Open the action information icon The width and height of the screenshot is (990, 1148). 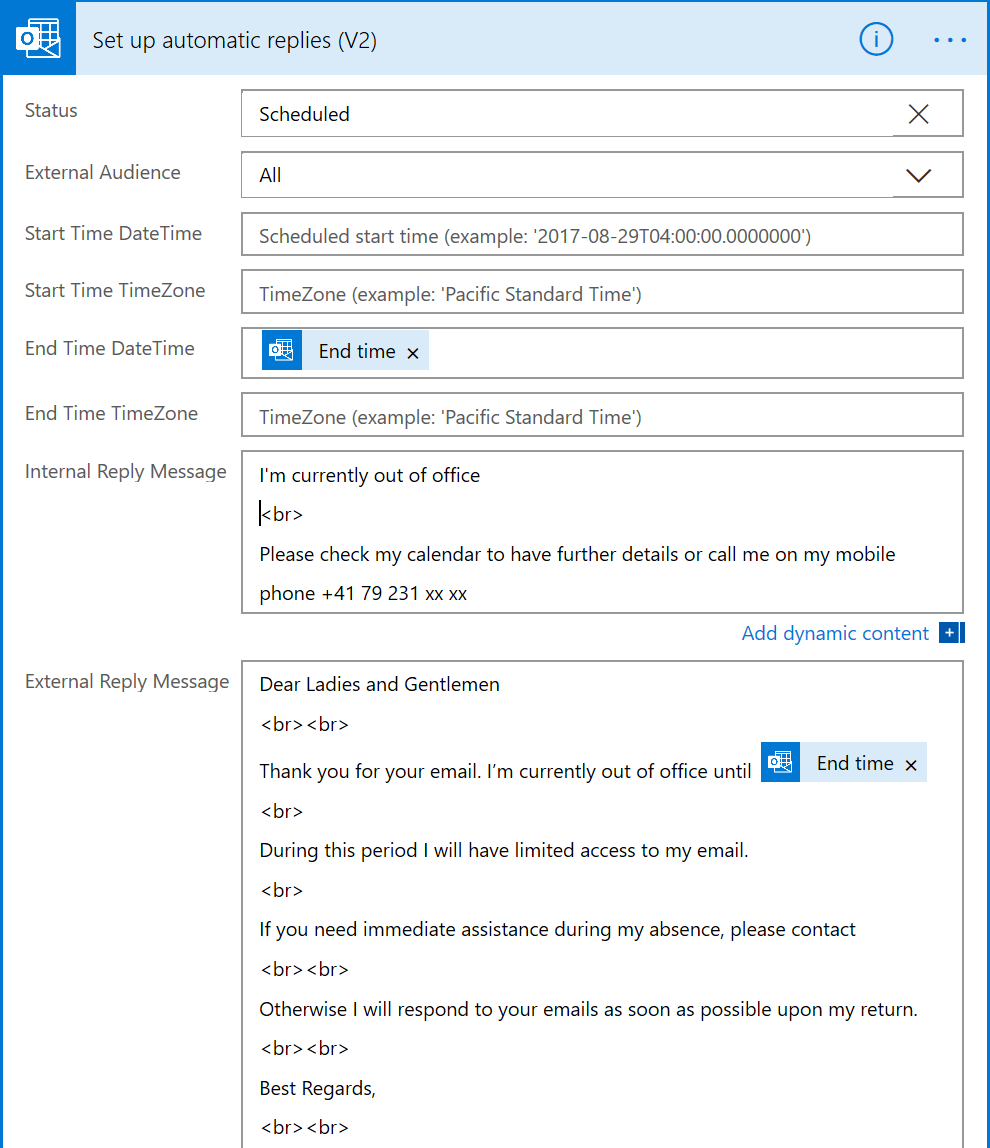click(876, 39)
